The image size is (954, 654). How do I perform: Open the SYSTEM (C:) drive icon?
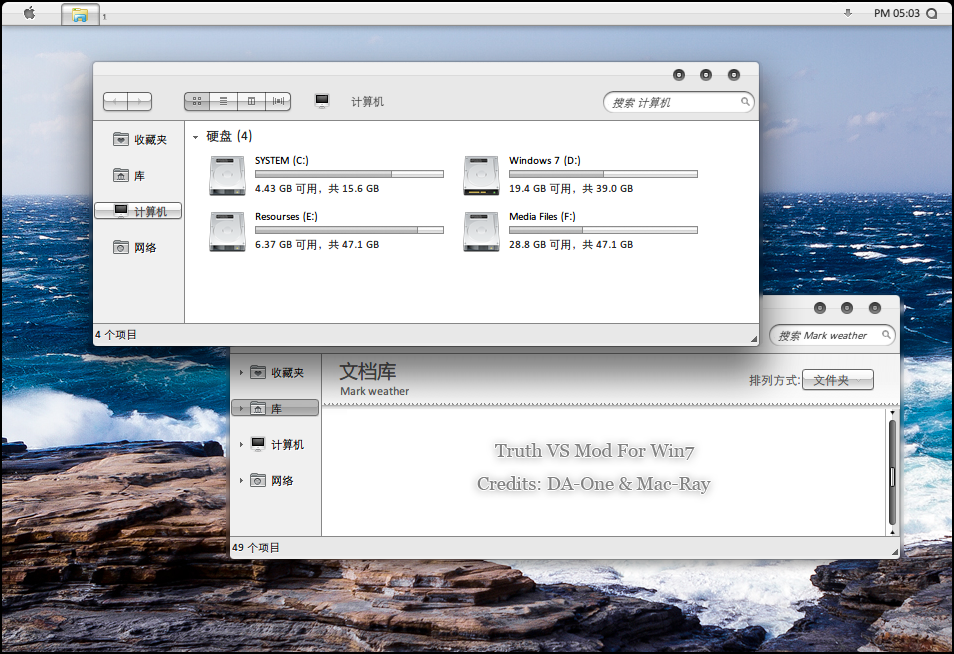(x=227, y=175)
